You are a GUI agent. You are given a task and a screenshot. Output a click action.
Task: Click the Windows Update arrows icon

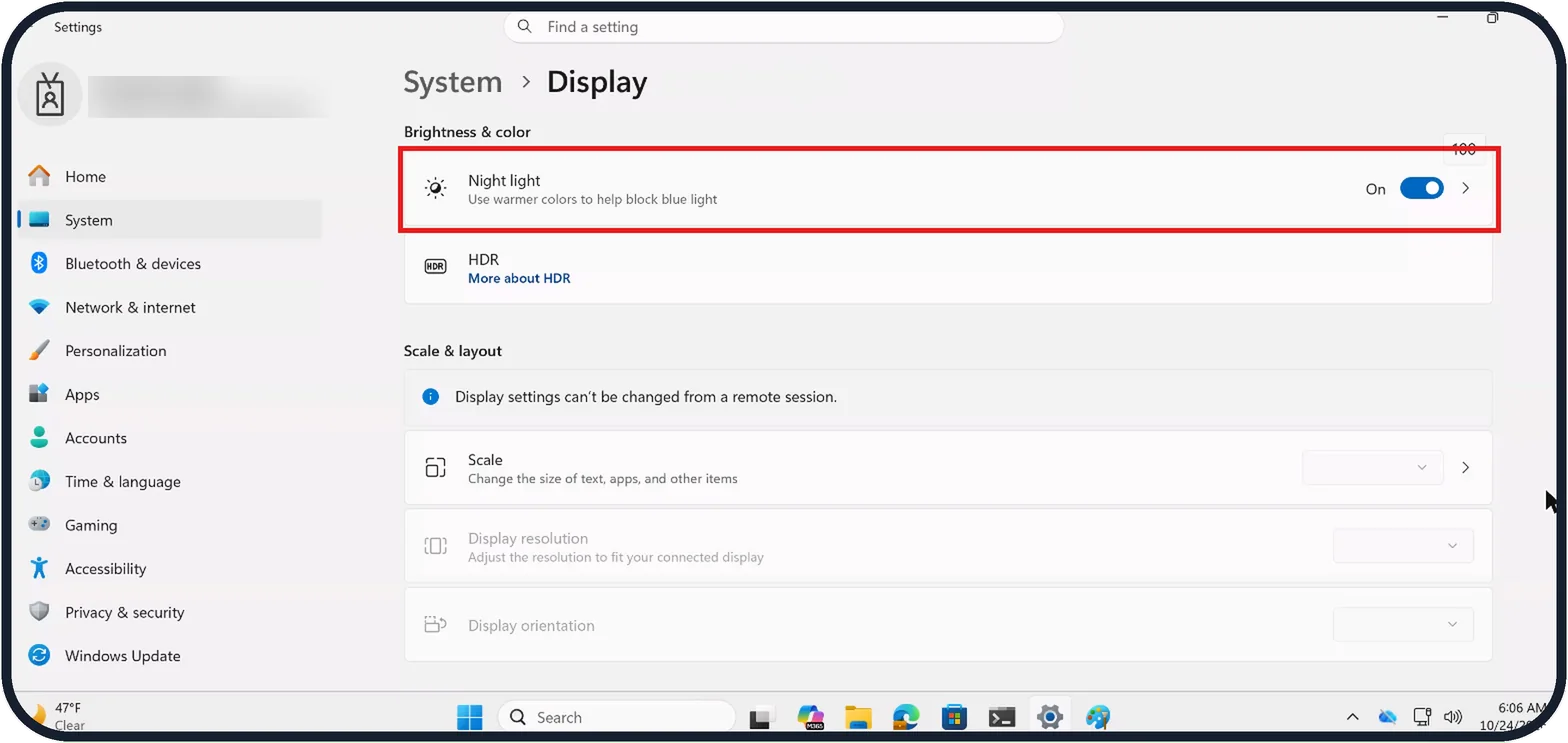pos(39,656)
